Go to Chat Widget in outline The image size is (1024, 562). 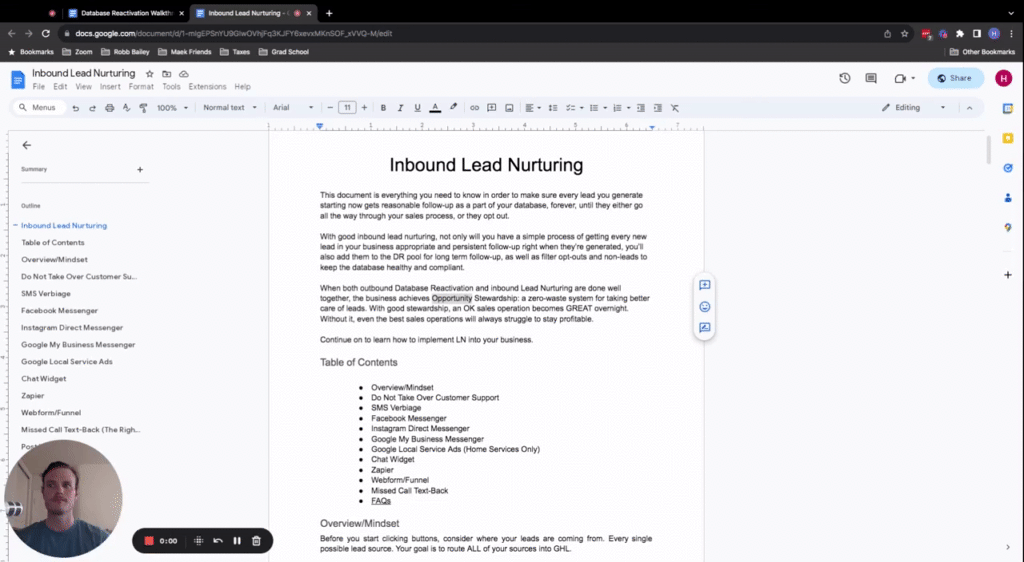[43, 379]
